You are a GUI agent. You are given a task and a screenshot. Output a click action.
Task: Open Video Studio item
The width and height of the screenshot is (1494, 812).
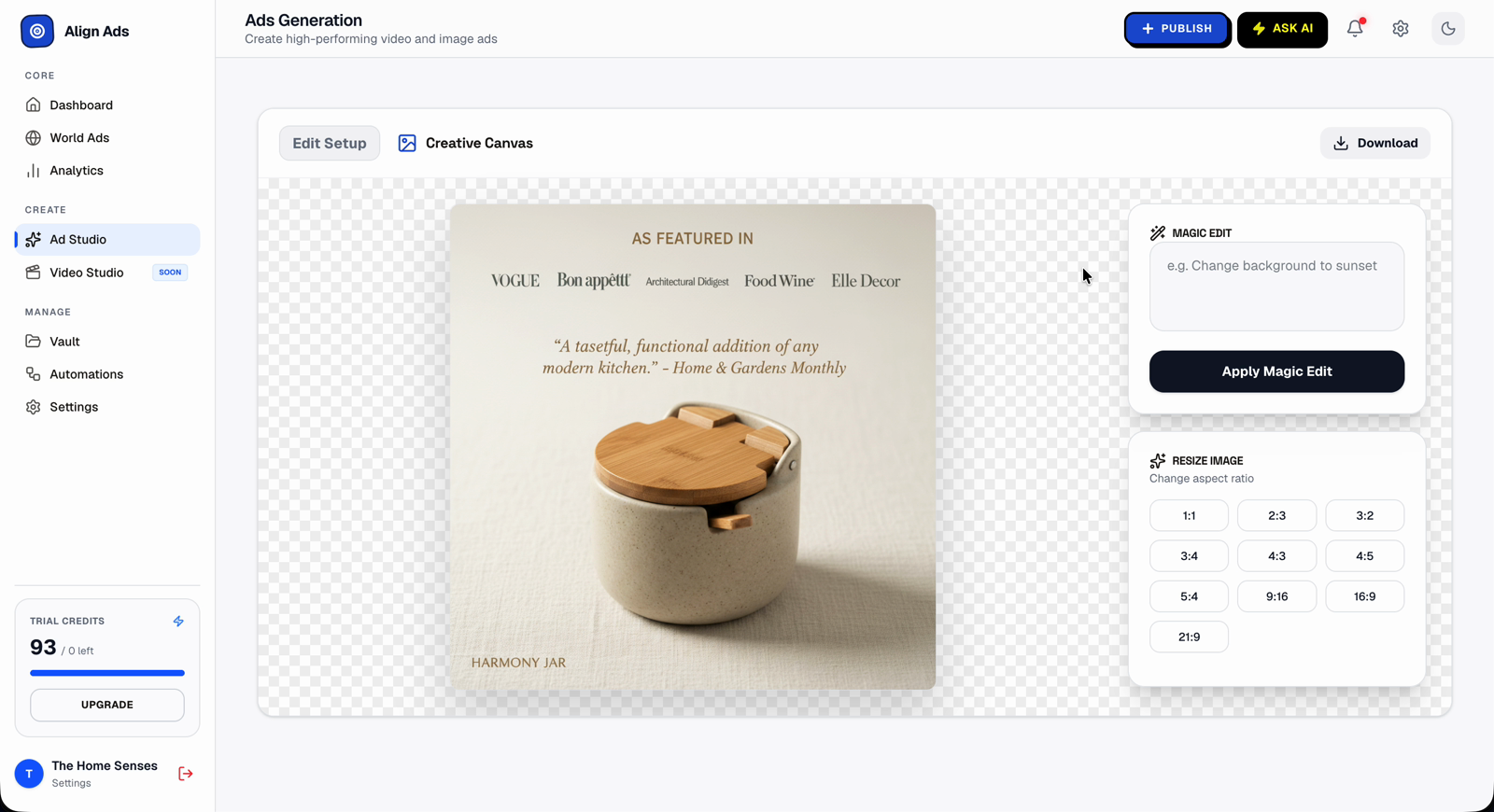coord(107,273)
